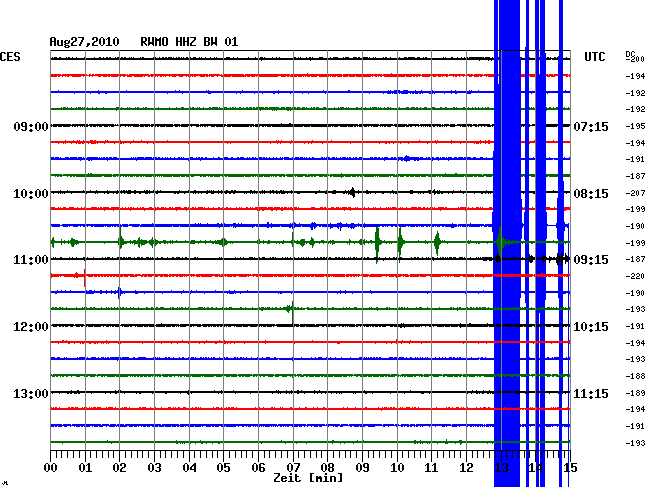Click the DC offset value -207

point(635,193)
